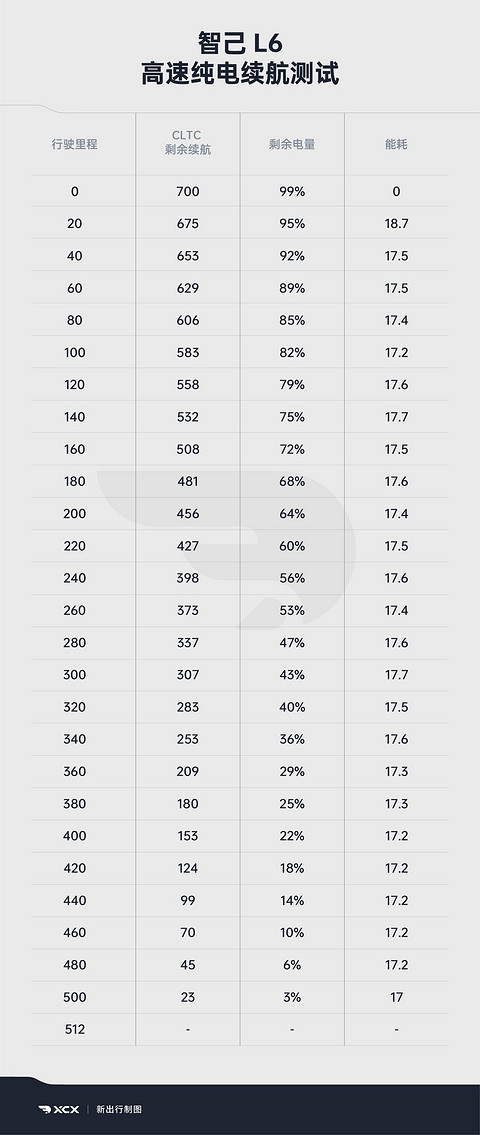The image size is (480, 1135).
Task: Click the 700 remaining range cell
Action: pyautogui.click(x=188, y=192)
